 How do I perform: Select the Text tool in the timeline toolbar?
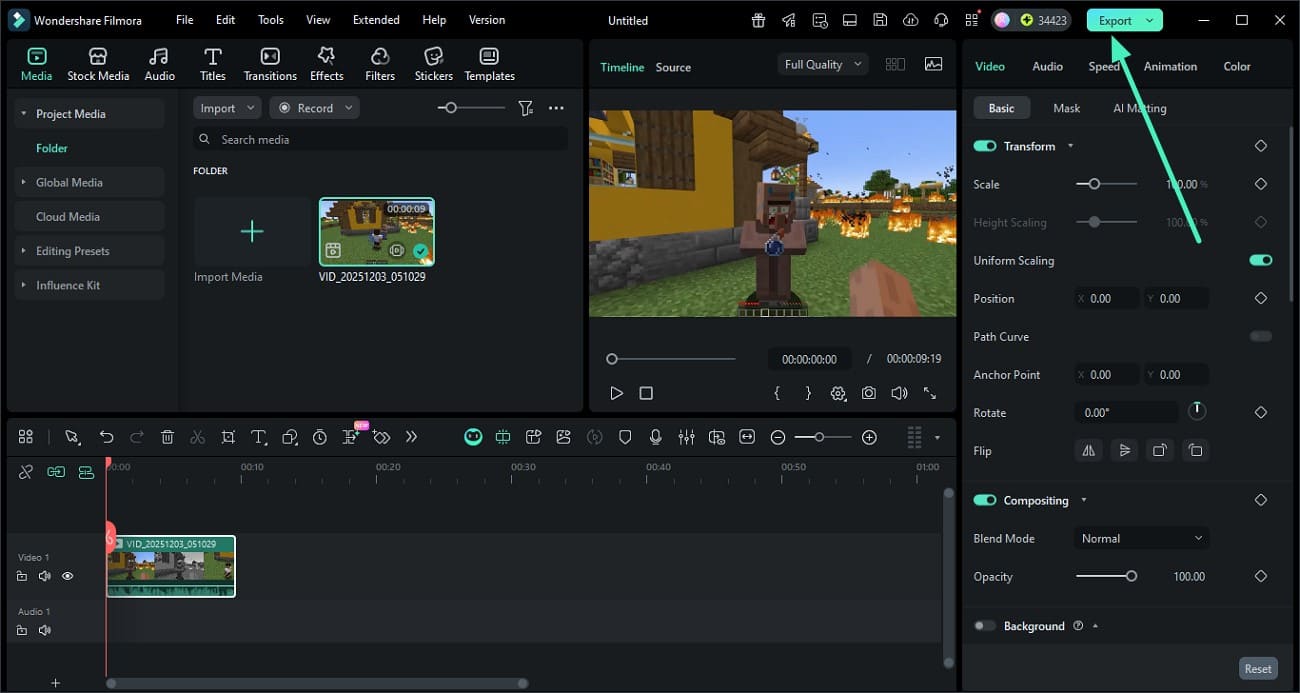click(258, 437)
